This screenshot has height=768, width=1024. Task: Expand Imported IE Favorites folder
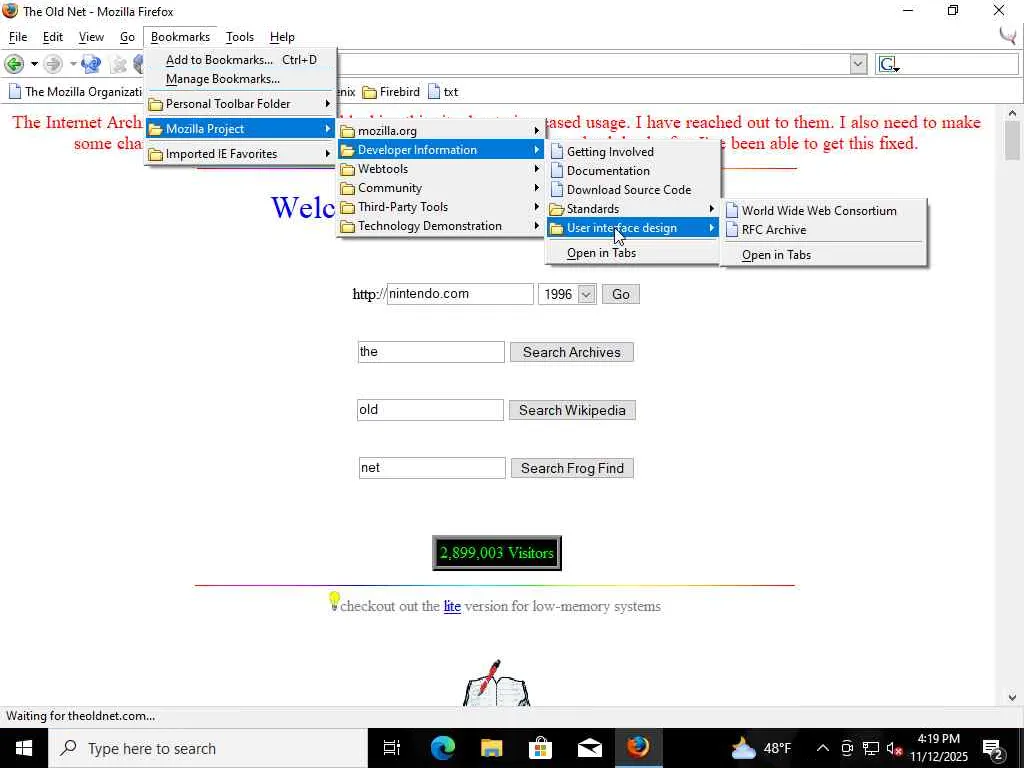tap(240, 154)
